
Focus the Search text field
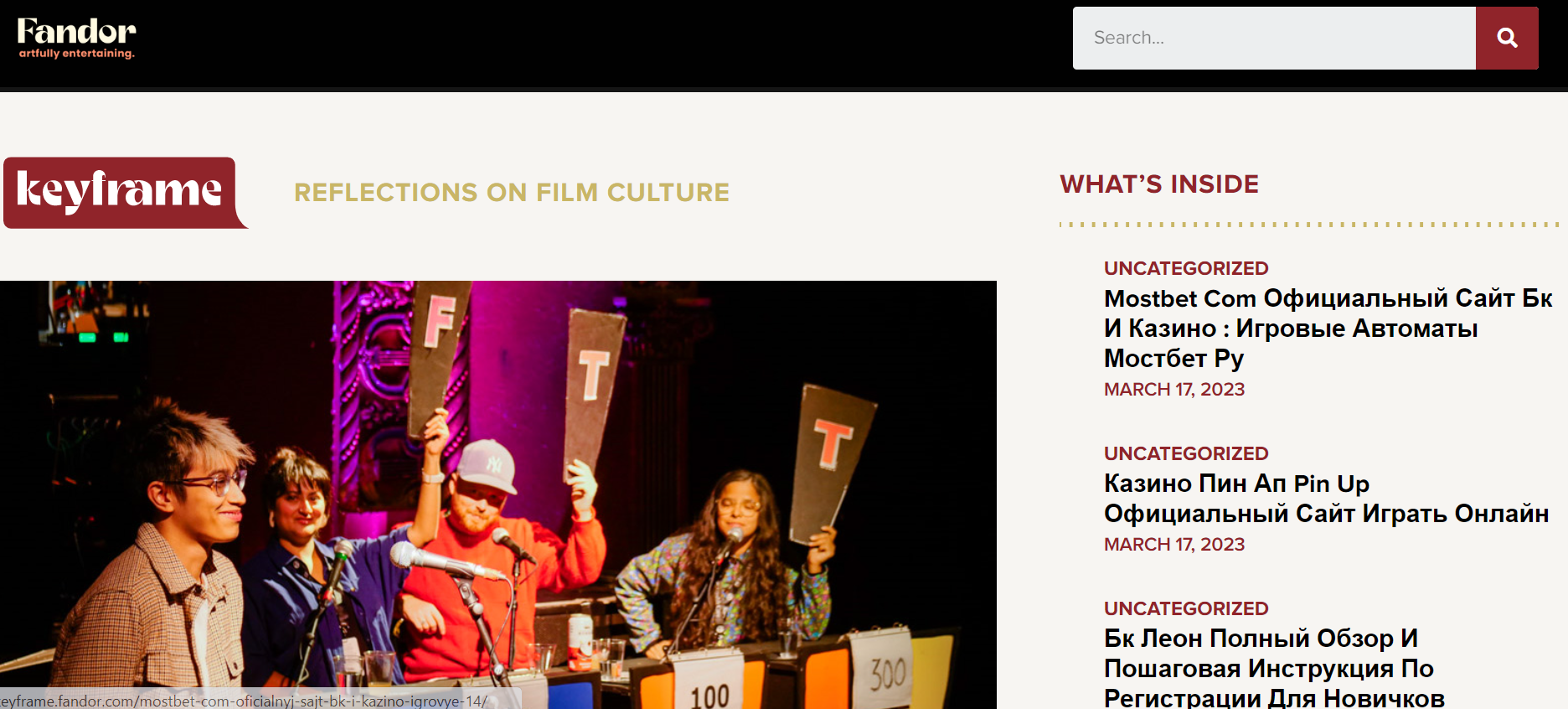1274,38
